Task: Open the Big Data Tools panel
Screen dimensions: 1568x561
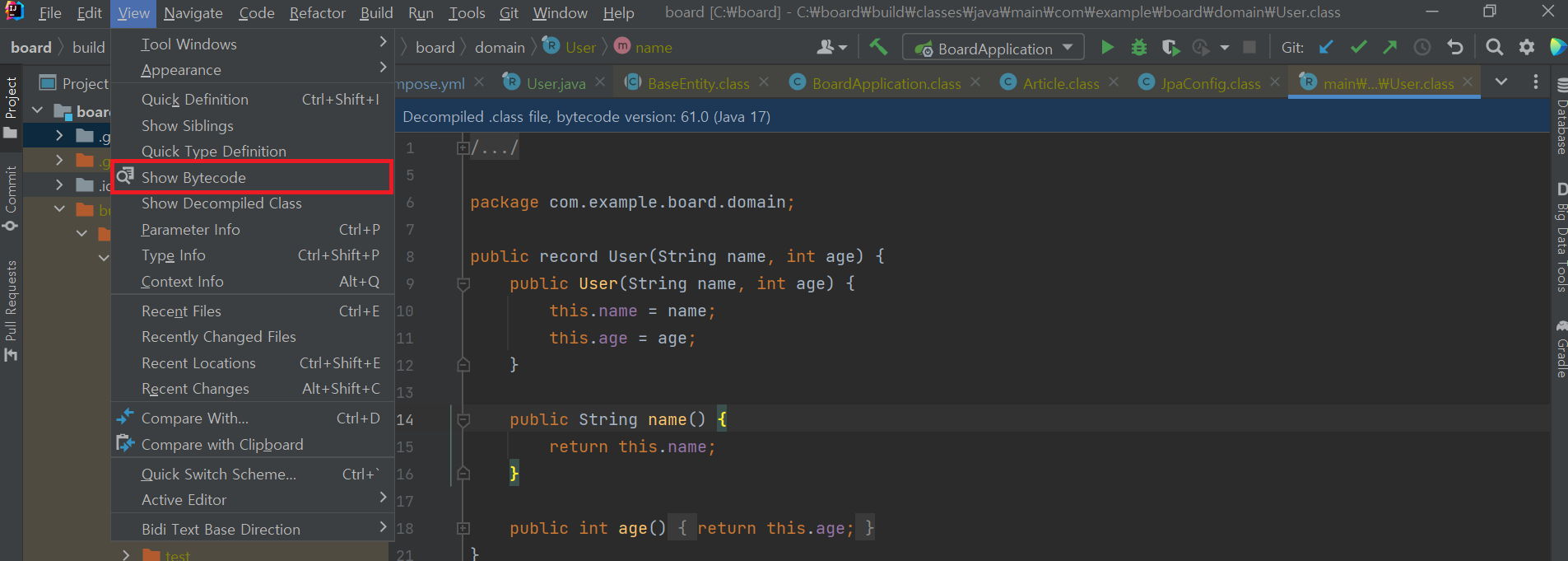Action: [1561, 237]
